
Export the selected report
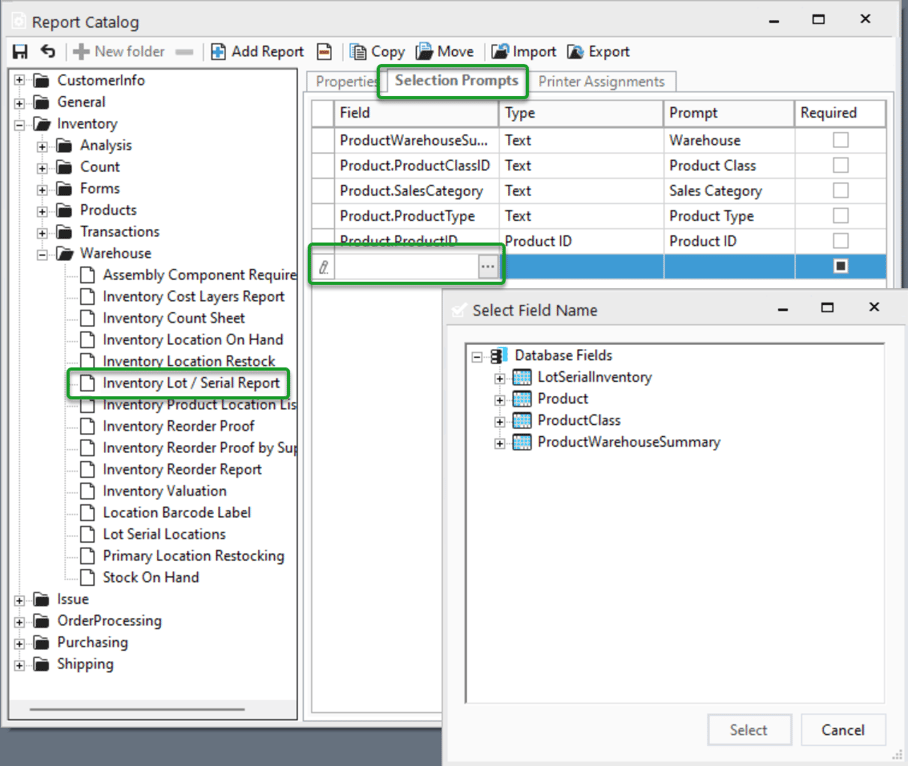[598, 51]
